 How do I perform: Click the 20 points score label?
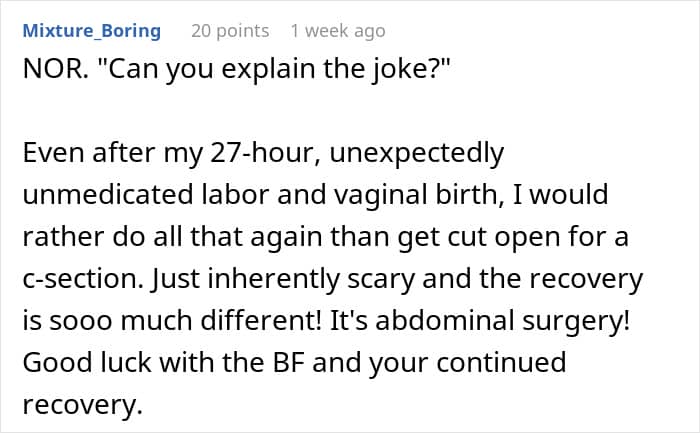(x=230, y=31)
